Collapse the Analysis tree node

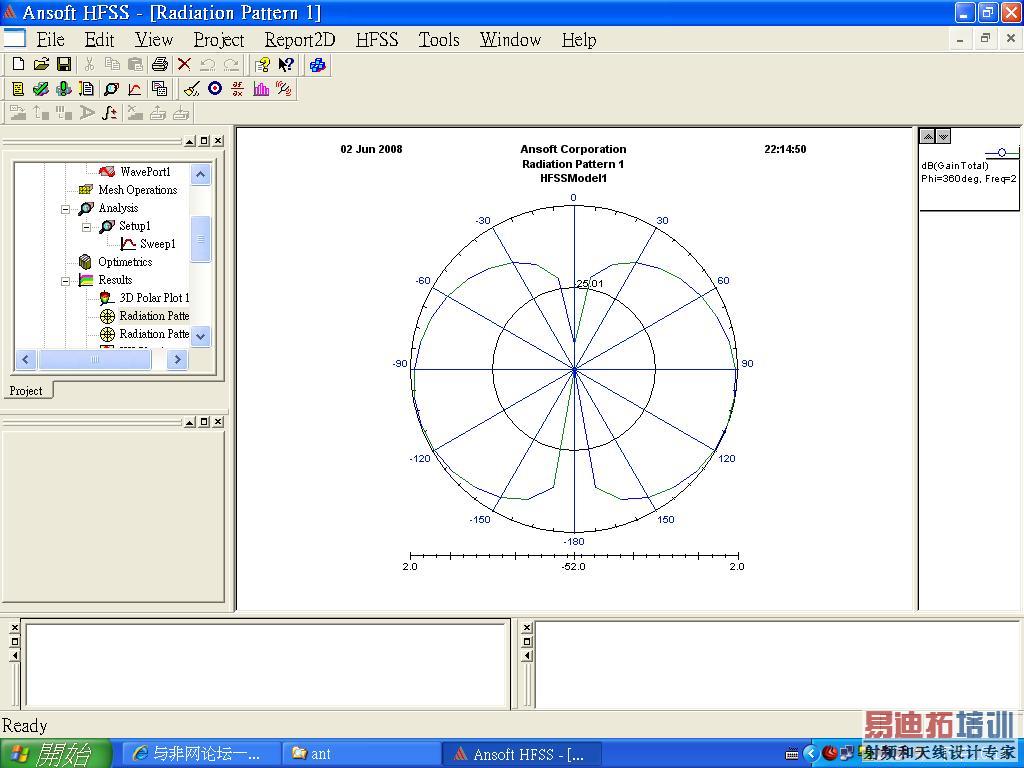[66, 208]
